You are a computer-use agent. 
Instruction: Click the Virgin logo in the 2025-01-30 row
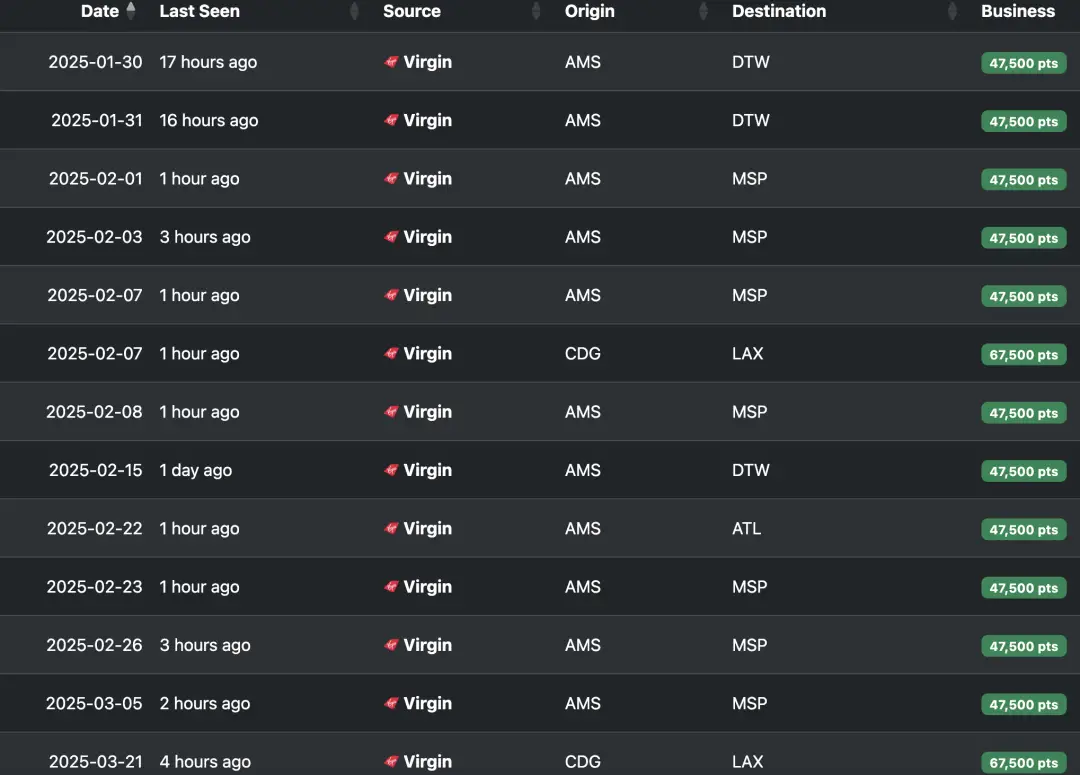(392, 62)
